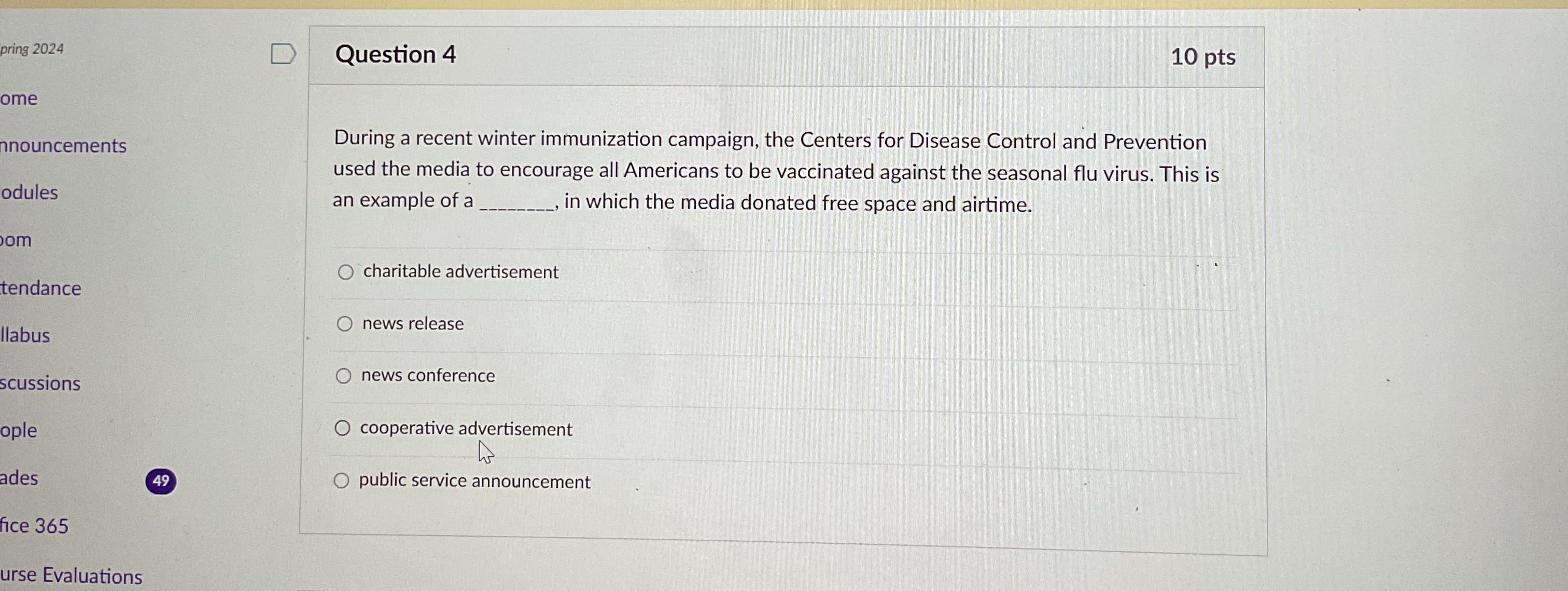Navigate to the Syllabus
The width and height of the screenshot is (1568, 591).
click(x=24, y=335)
